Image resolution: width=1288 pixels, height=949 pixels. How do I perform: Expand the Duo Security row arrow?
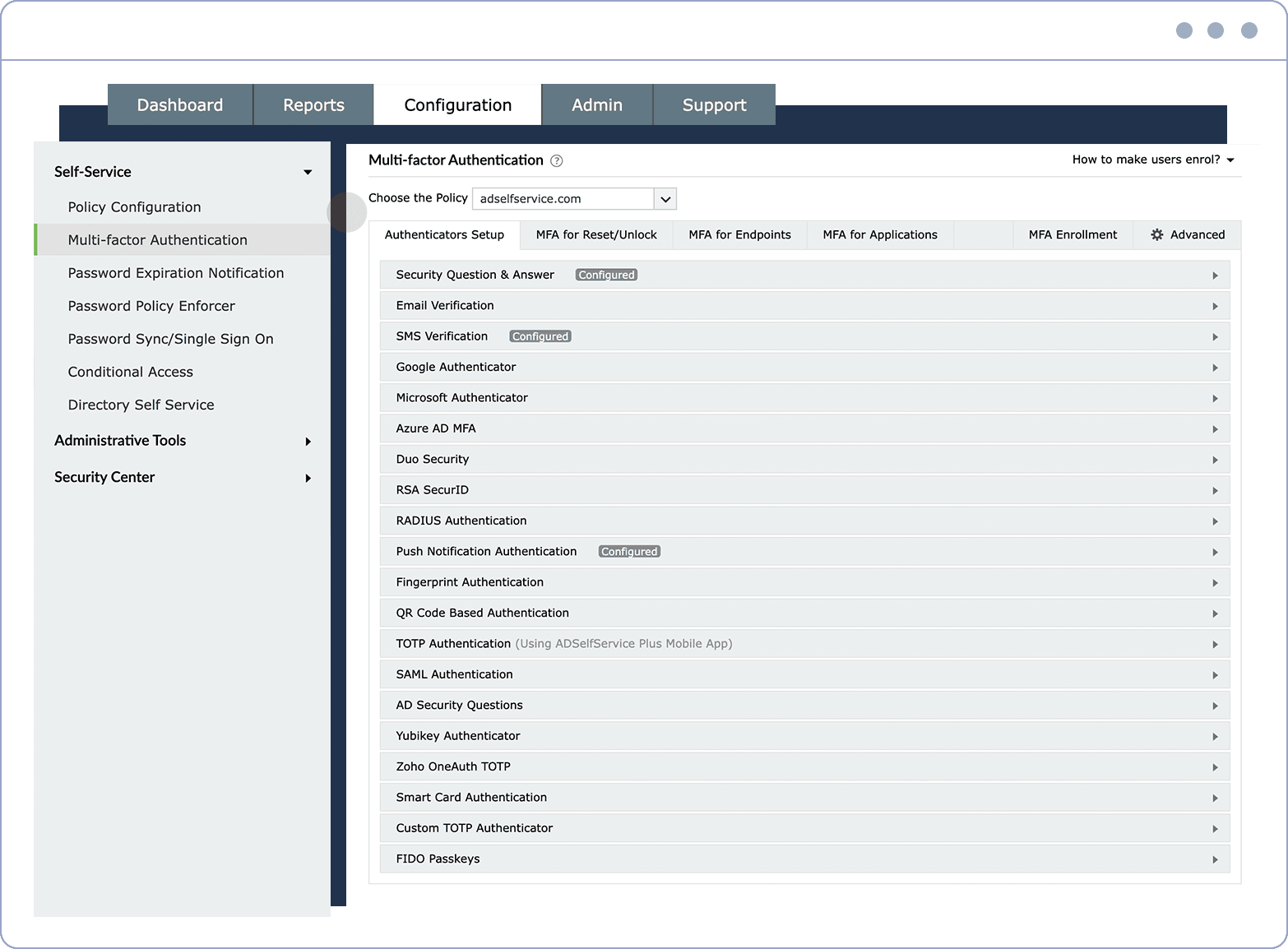[x=1215, y=460]
